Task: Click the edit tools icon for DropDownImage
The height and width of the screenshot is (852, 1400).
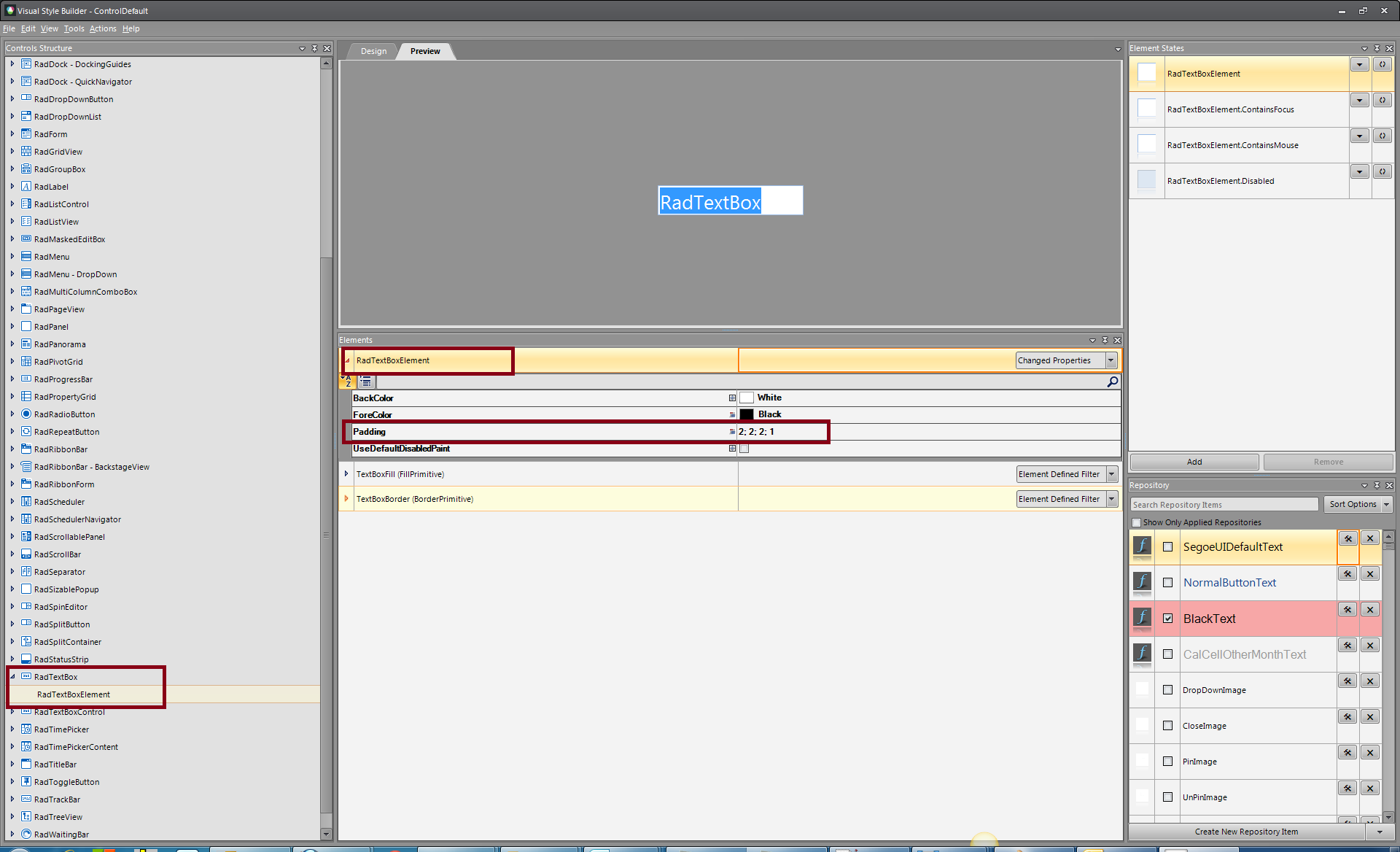Action: [x=1347, y=681]
